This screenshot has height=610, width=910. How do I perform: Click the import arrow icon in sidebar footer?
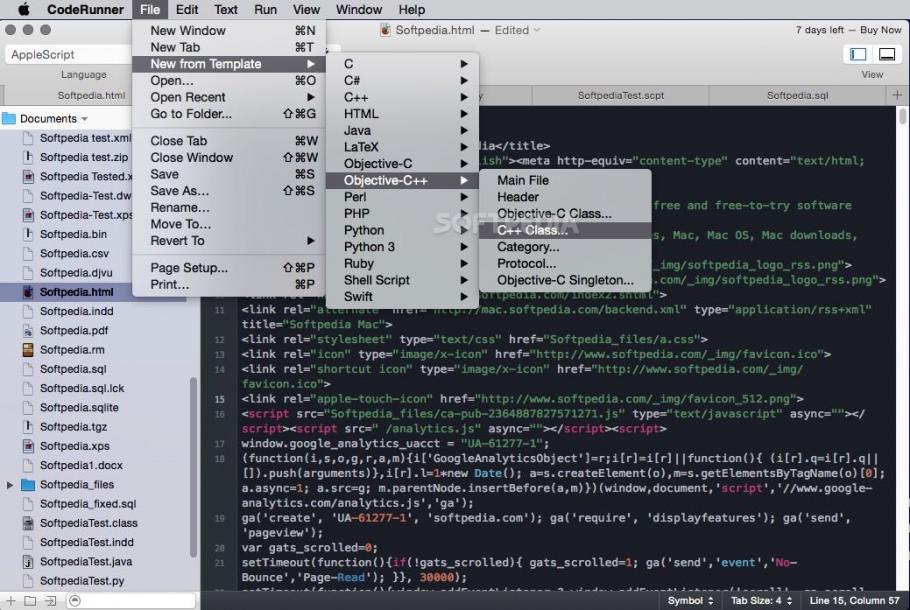pyautogui.click(x=50, y=601)
